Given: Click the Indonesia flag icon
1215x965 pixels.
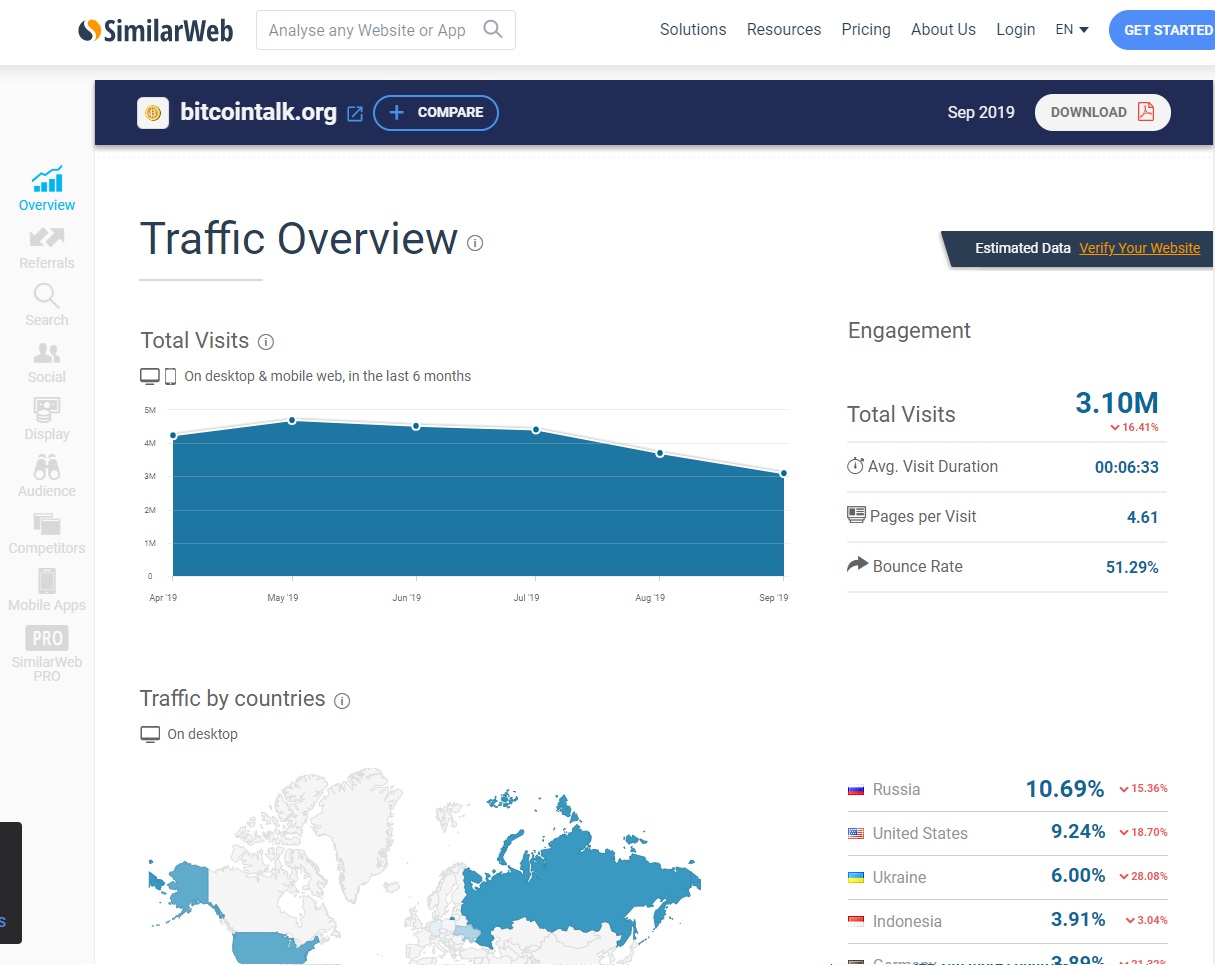Looking at the screenshot, I should (x=856, y=922).
